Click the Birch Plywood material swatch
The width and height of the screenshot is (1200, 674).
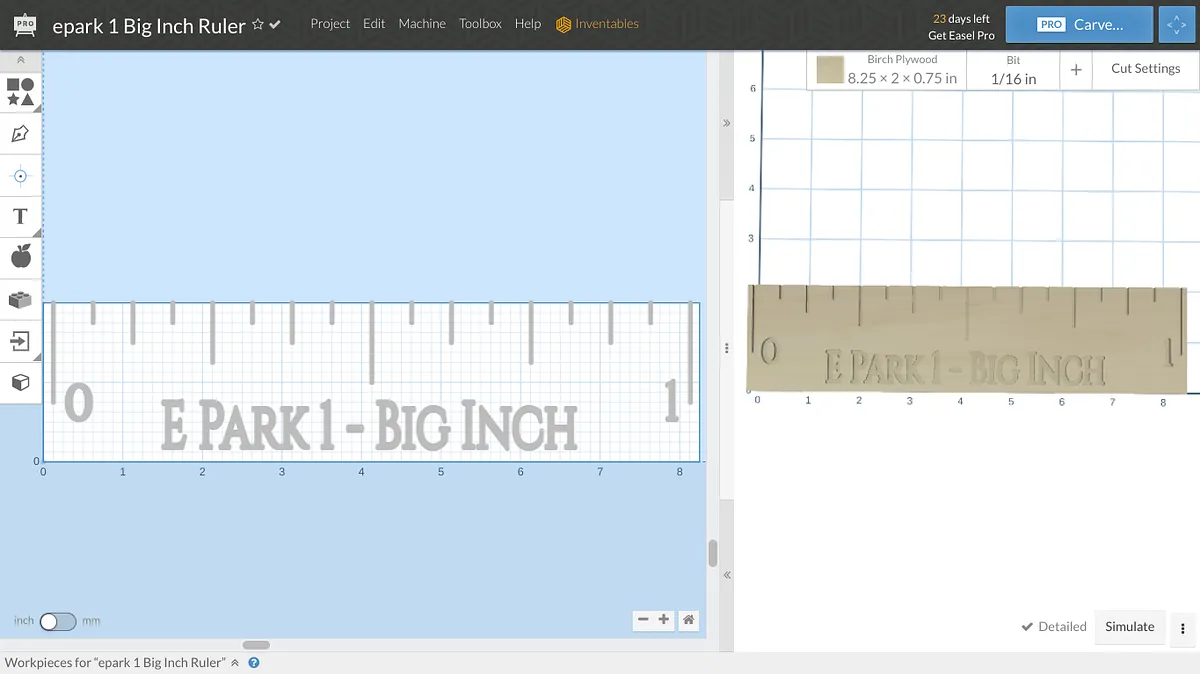[x=830, y=70]
